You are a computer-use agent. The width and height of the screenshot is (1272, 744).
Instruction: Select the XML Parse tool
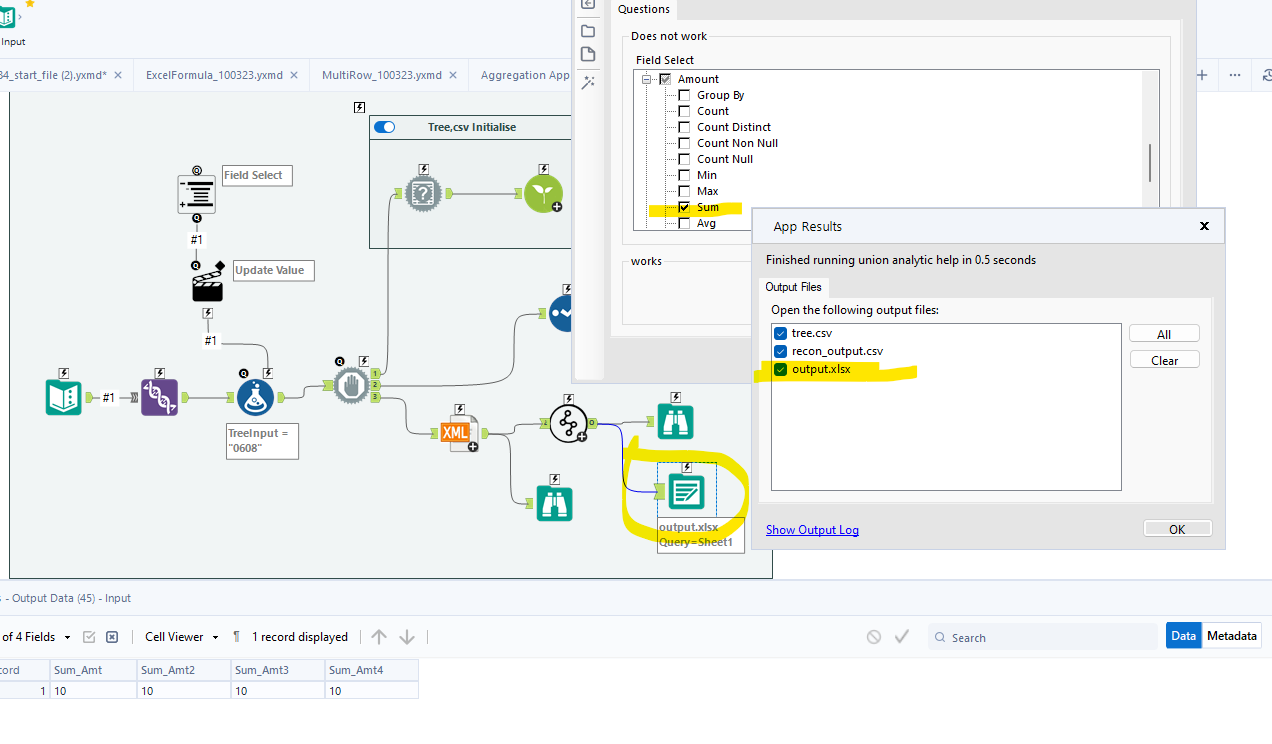click(x=456, y=432)
